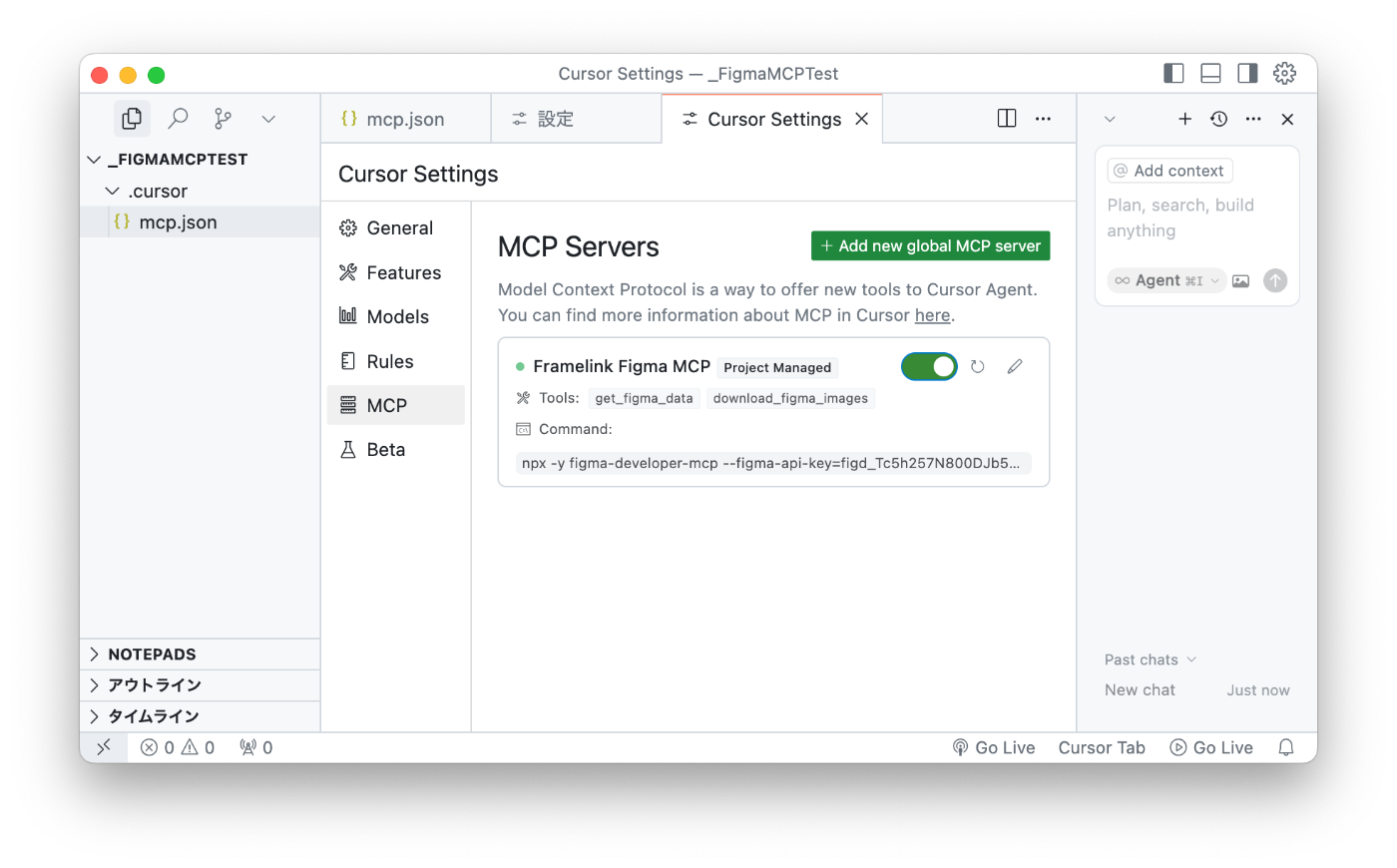The height and width of the screenshot is (868, 1397).
Task: Start a new chat with plus icon
Action: point(1184,119)
